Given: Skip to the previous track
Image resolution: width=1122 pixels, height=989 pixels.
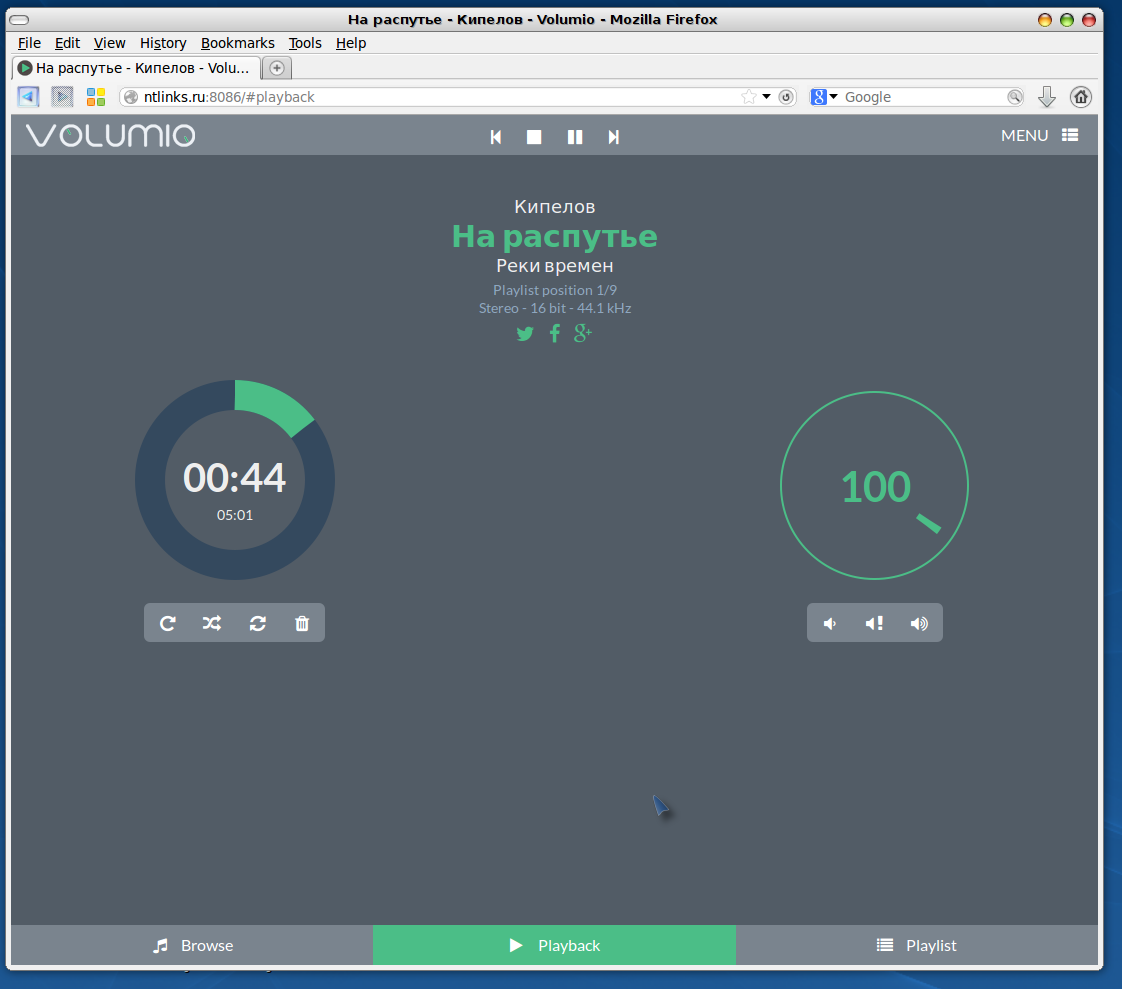Looking at the screenshot, I should [x=495, y=137].
